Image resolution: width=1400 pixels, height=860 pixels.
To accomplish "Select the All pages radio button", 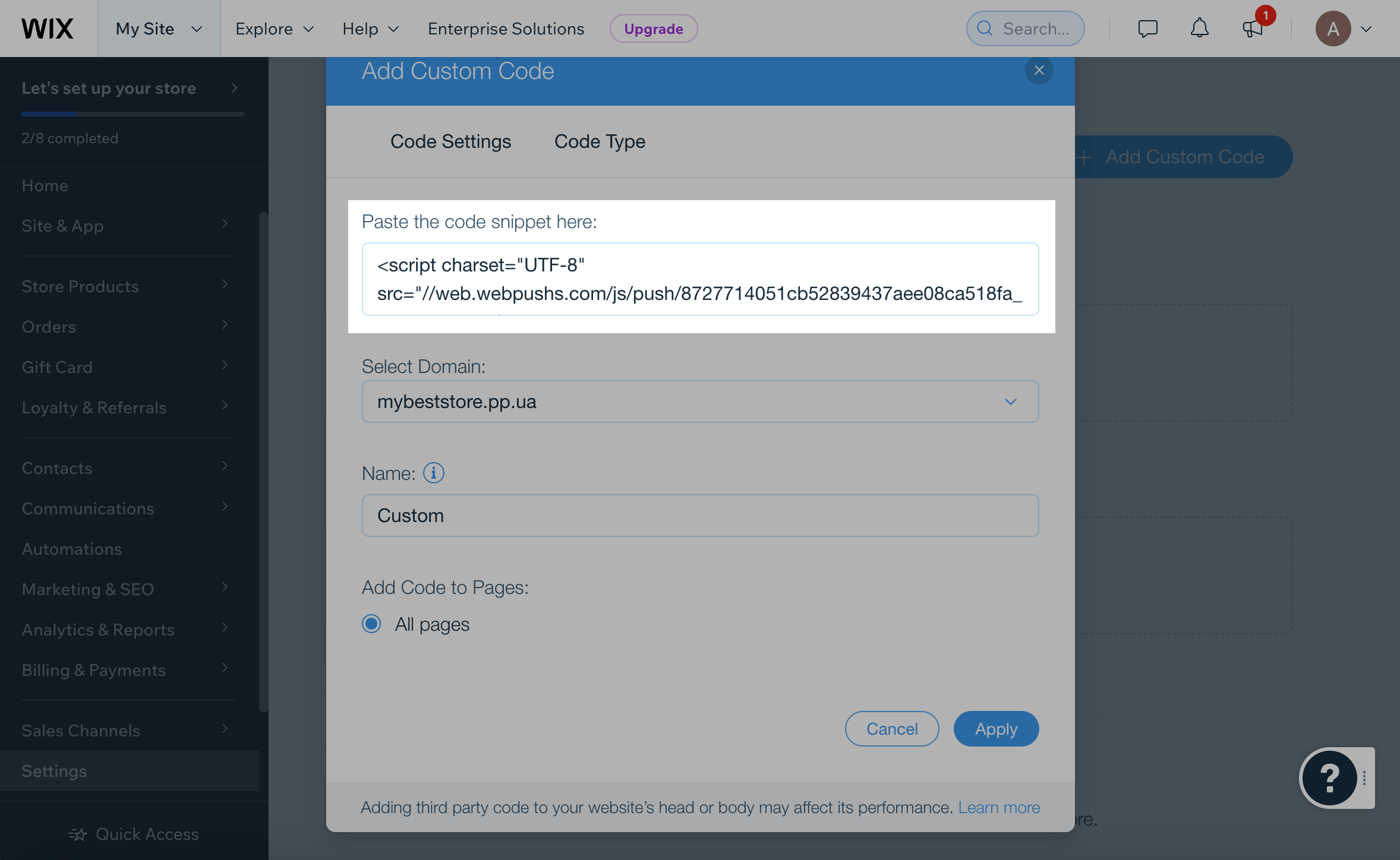I will click(371, 624).
